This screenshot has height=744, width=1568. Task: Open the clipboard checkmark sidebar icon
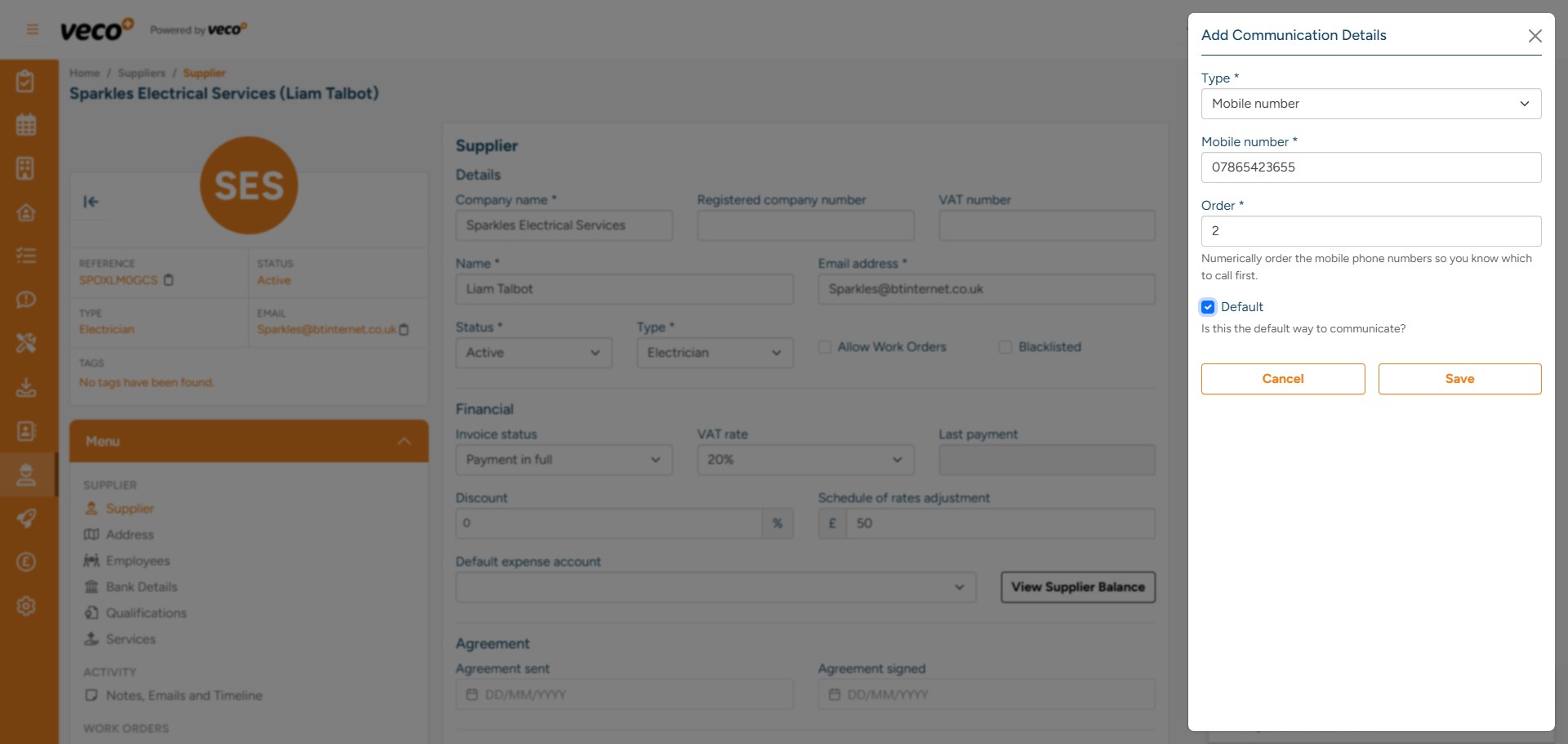26,81
